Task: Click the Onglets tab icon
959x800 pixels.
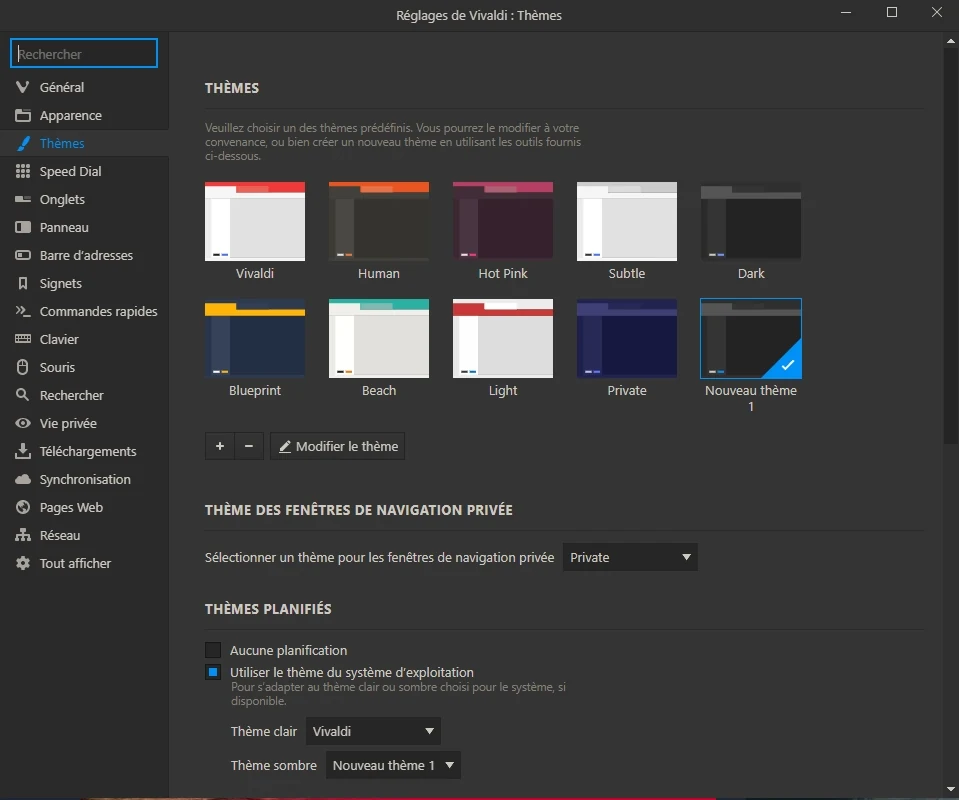Action: (23, 199)
